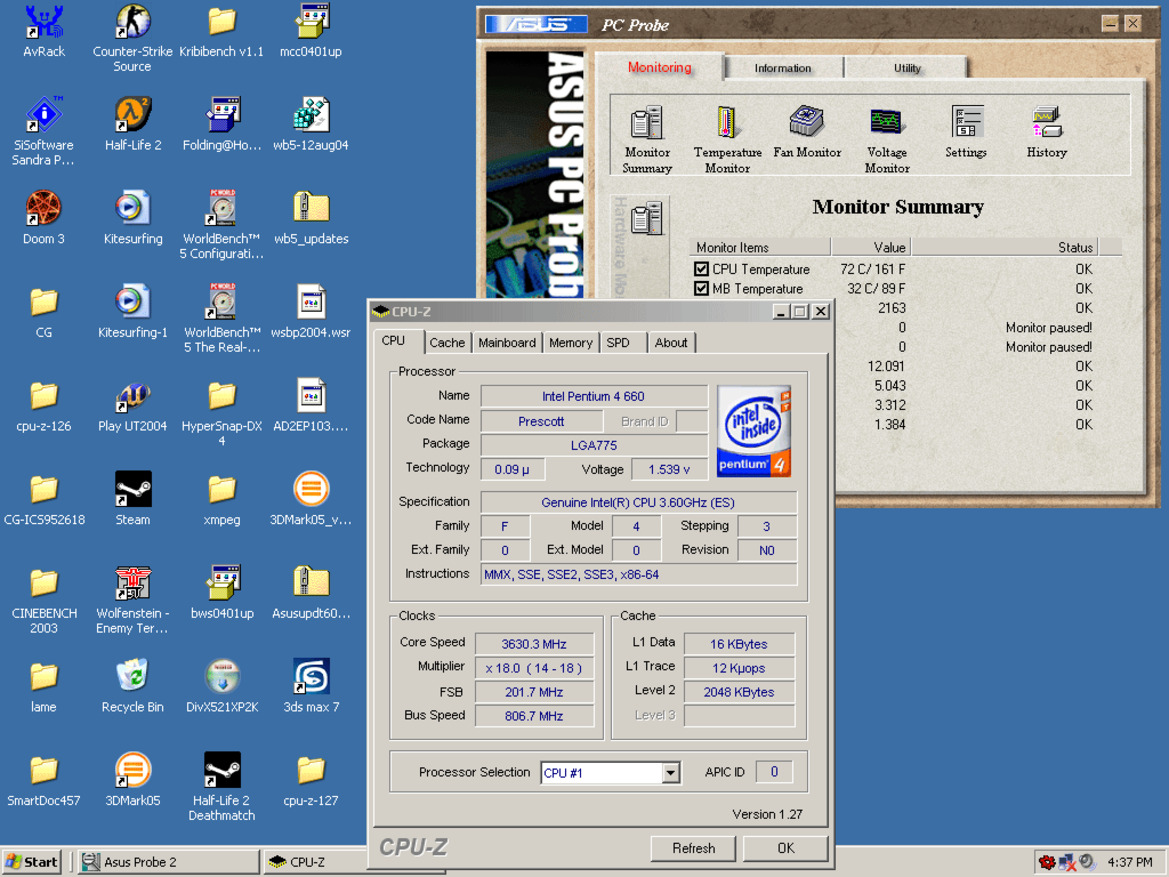Viewport: 1169px width, 877px height.
Task: Open Fan Monitor in PC Probe
Action: tap(807, 132)
